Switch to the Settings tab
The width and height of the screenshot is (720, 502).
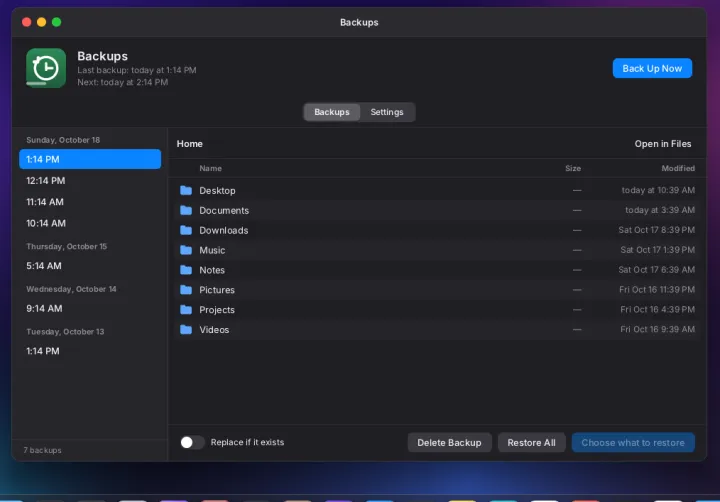[x=387, y=112]
